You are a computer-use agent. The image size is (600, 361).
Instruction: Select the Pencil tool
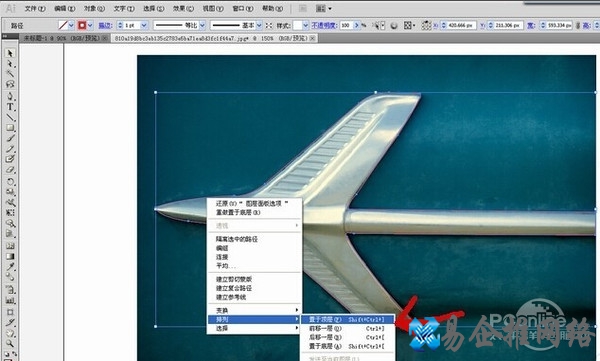(10, 149)
